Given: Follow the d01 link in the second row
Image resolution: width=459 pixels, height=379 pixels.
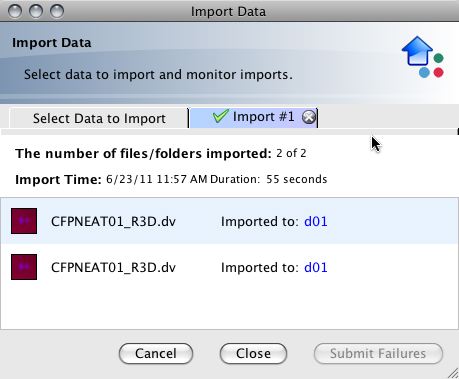Looking at the screenshot, I should point(316,267).
